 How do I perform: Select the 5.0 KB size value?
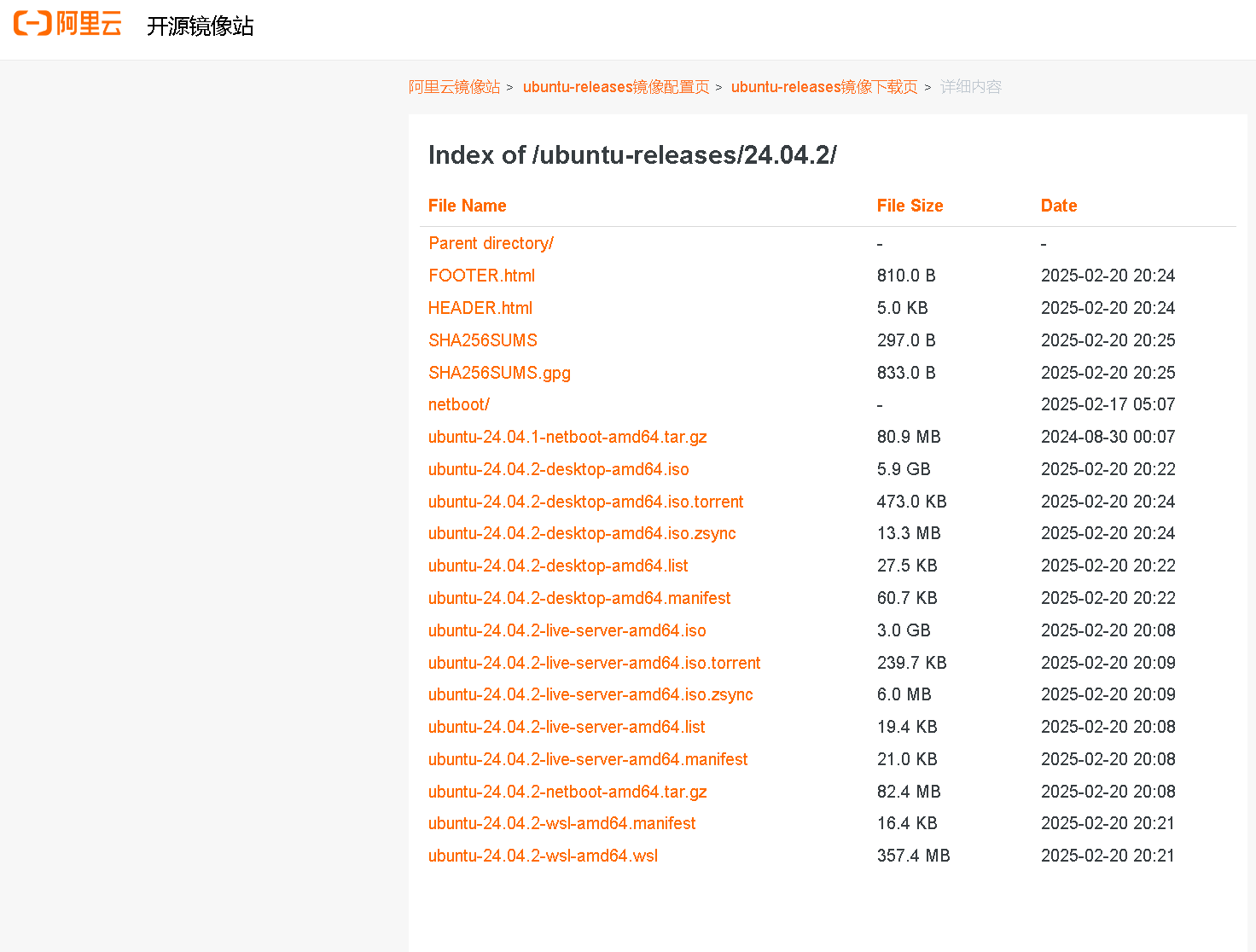(902, 308)
